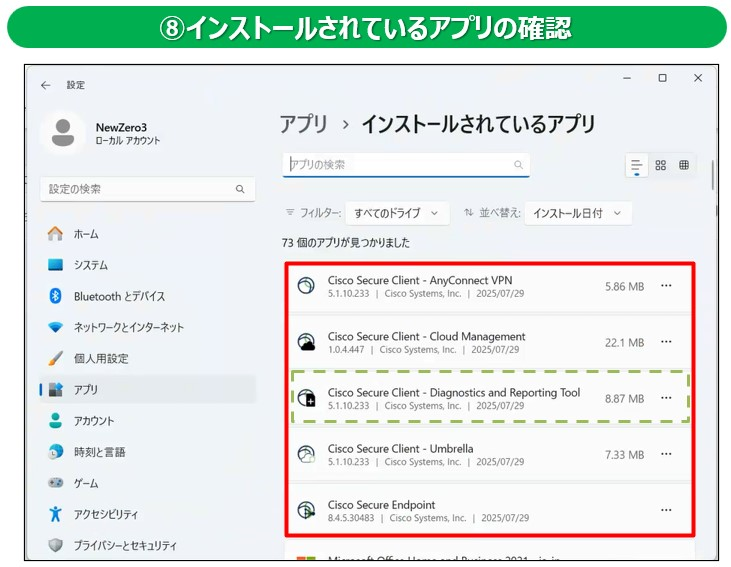Open システム settings category

[x=148, y=265]
